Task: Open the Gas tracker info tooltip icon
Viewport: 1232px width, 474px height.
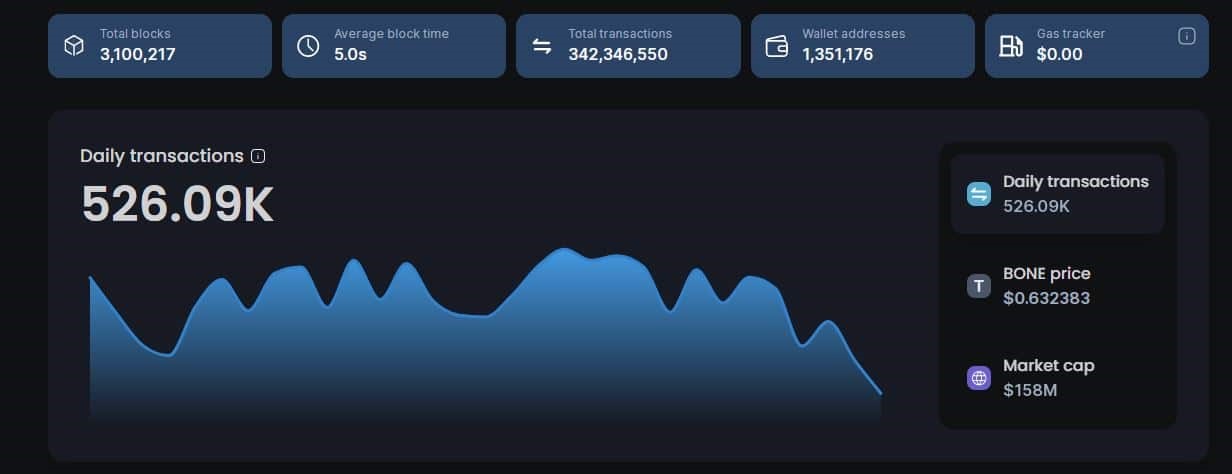Action: (x=1187, y=36)
